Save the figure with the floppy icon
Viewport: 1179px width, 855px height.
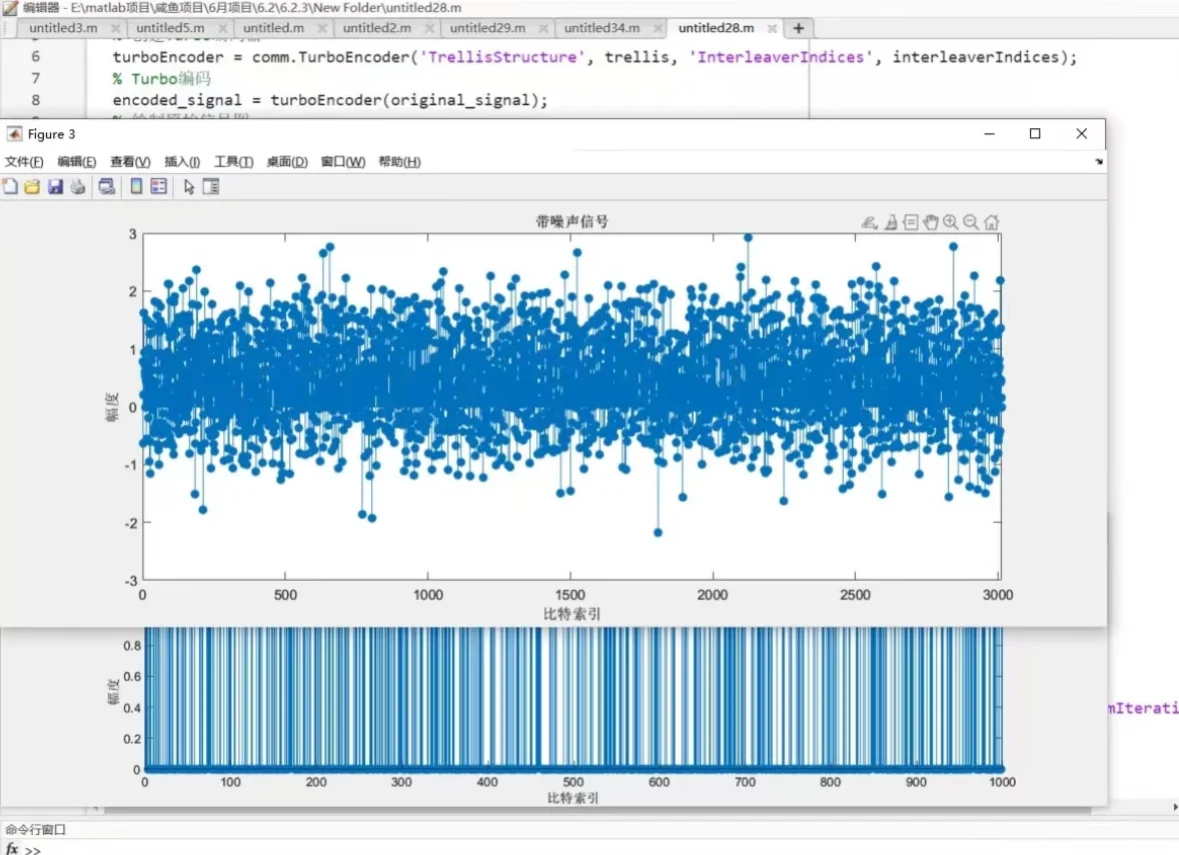pyautogui.click(x=55, y=186)
